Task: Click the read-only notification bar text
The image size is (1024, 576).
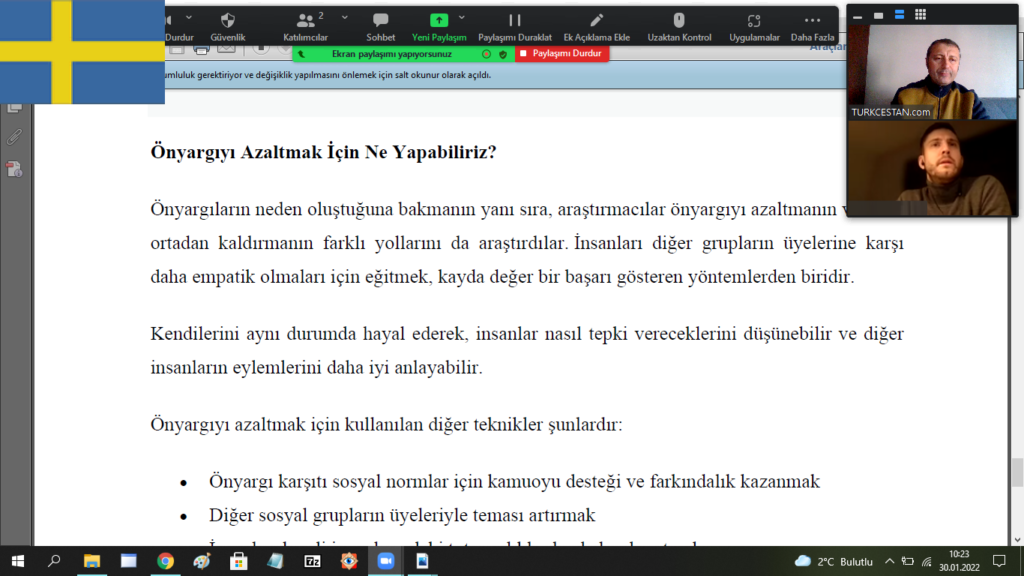Action: coord(328,75)
